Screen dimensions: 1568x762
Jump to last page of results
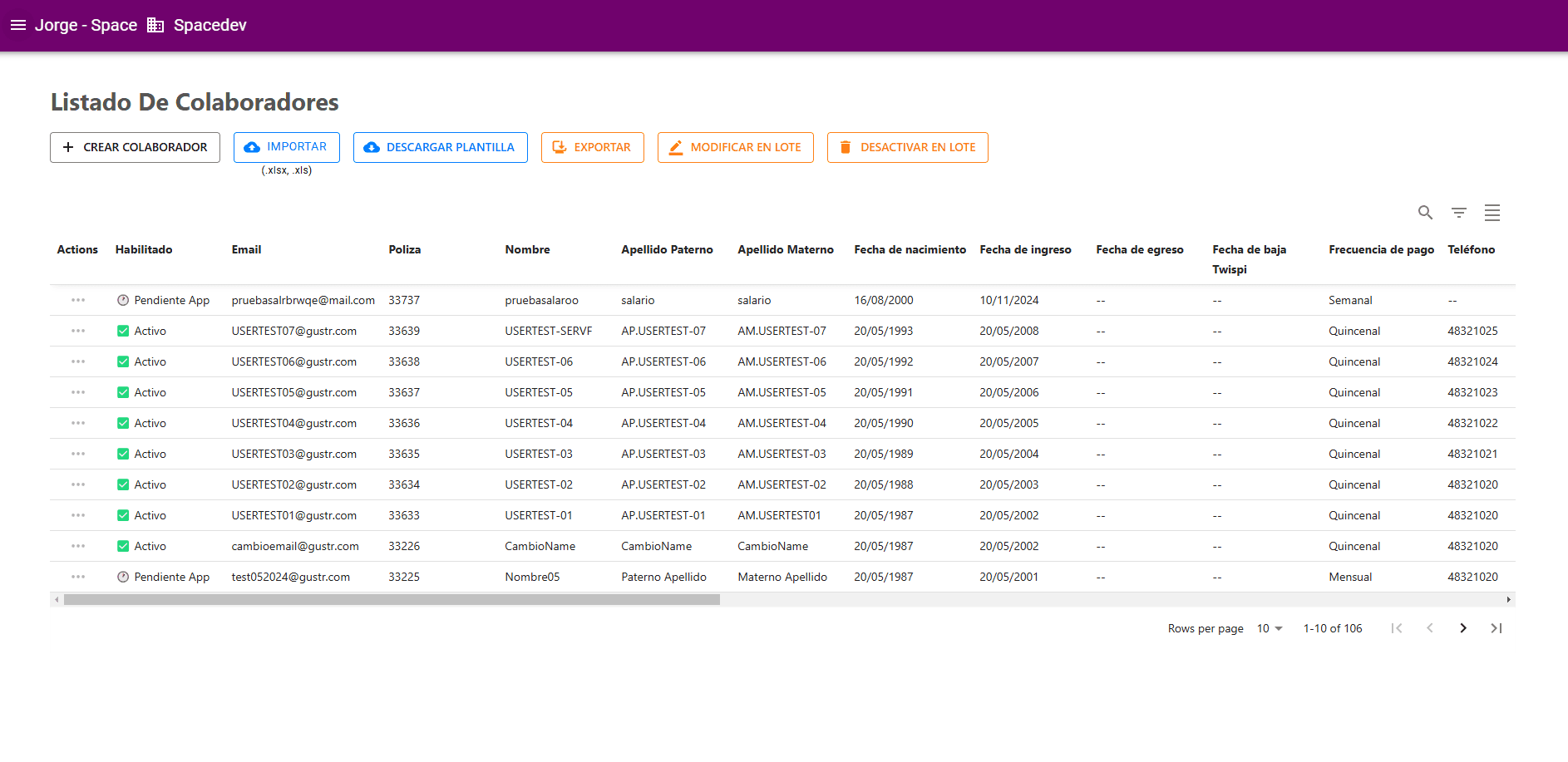(x=1497, y=628)
